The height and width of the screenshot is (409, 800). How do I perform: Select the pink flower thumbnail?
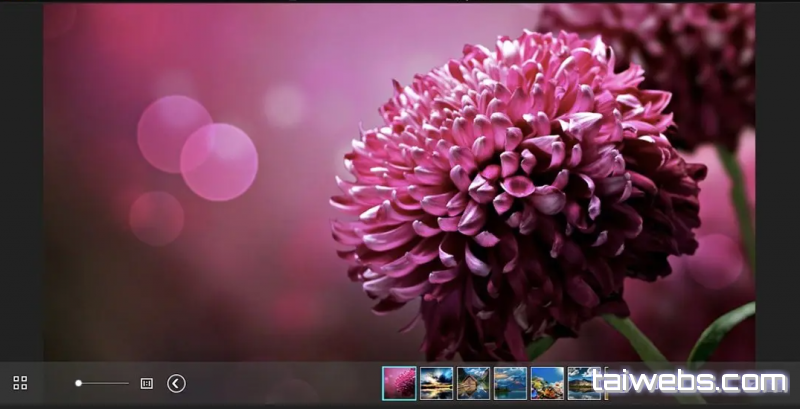(x=399, y=383)
